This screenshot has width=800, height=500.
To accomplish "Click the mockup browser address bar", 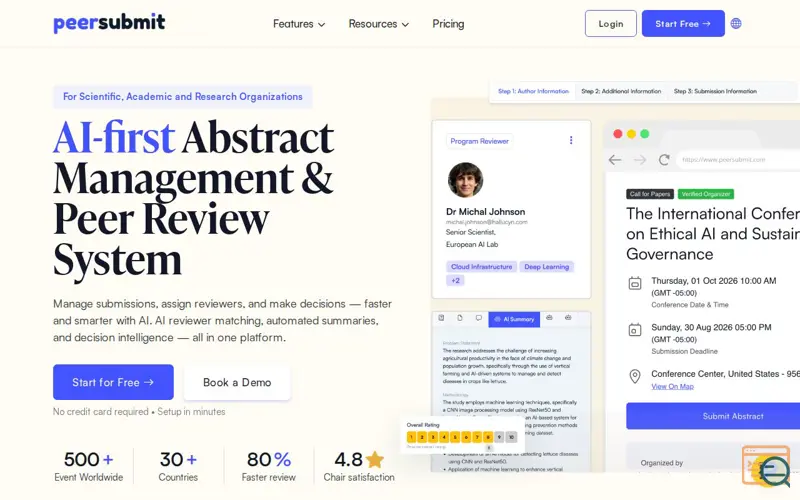I will click(x=738, y=160).
